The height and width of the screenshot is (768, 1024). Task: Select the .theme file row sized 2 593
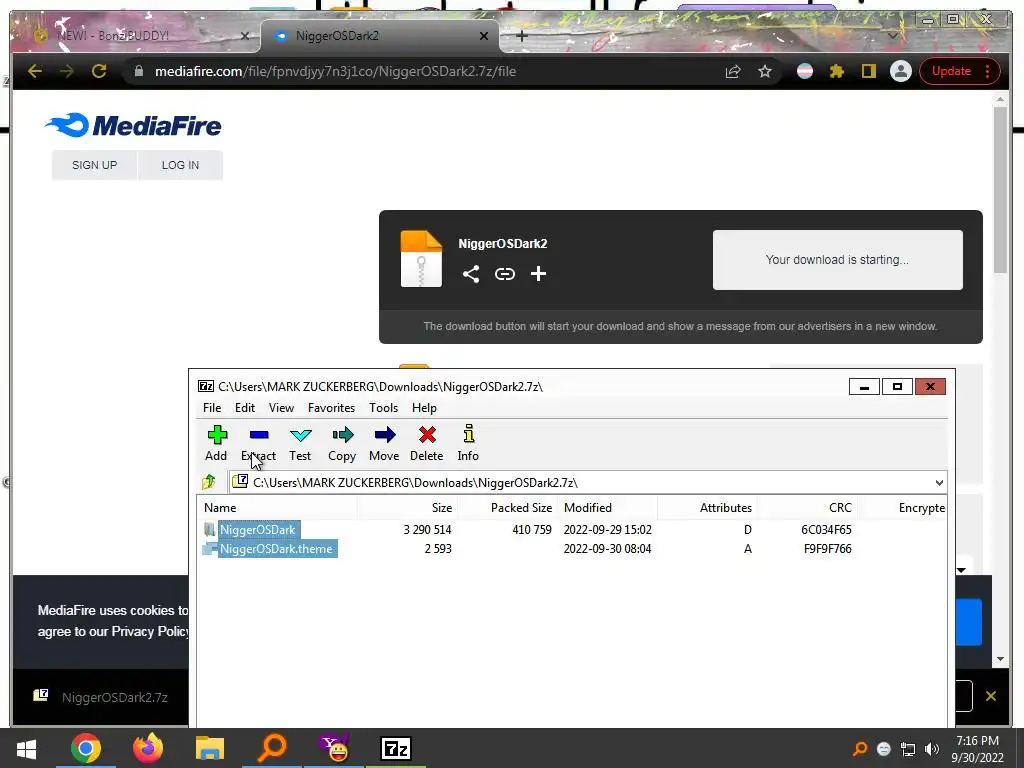coord(571,549)
